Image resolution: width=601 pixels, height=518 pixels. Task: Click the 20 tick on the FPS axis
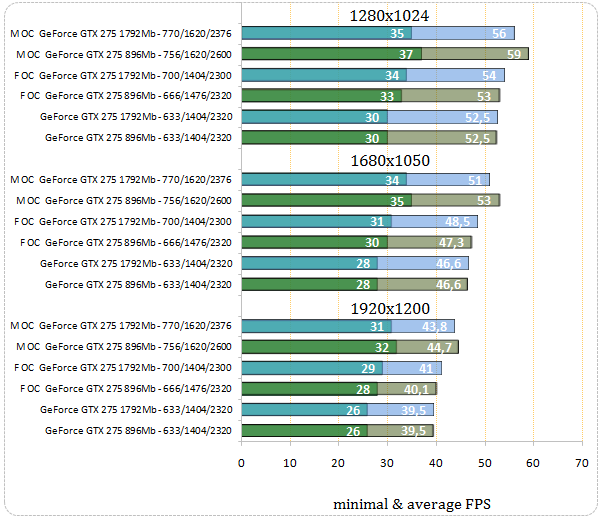pyautogui.click(x=338, y=463)
